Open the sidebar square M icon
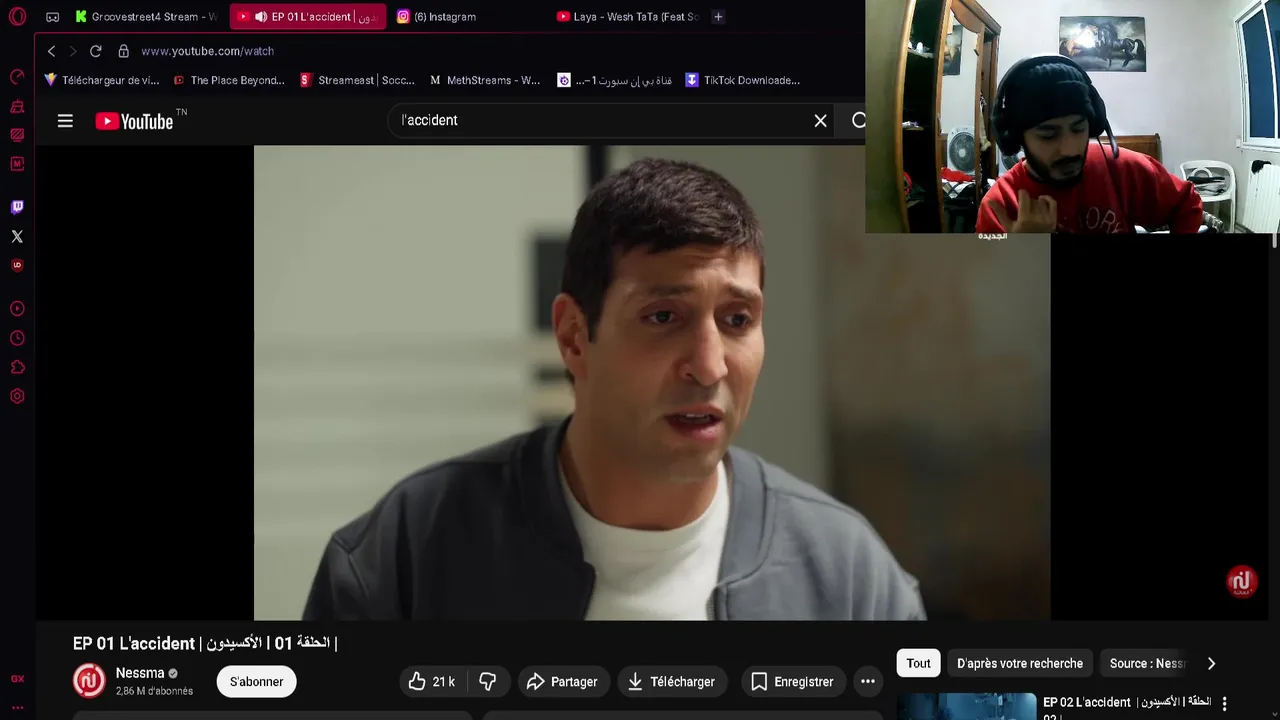 click(x=17, y=163)
